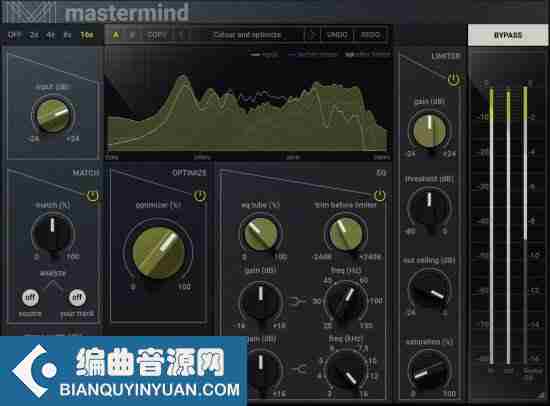The image size is (550, 406).
Task: Click the input (dB) knob
Action: 53,115
